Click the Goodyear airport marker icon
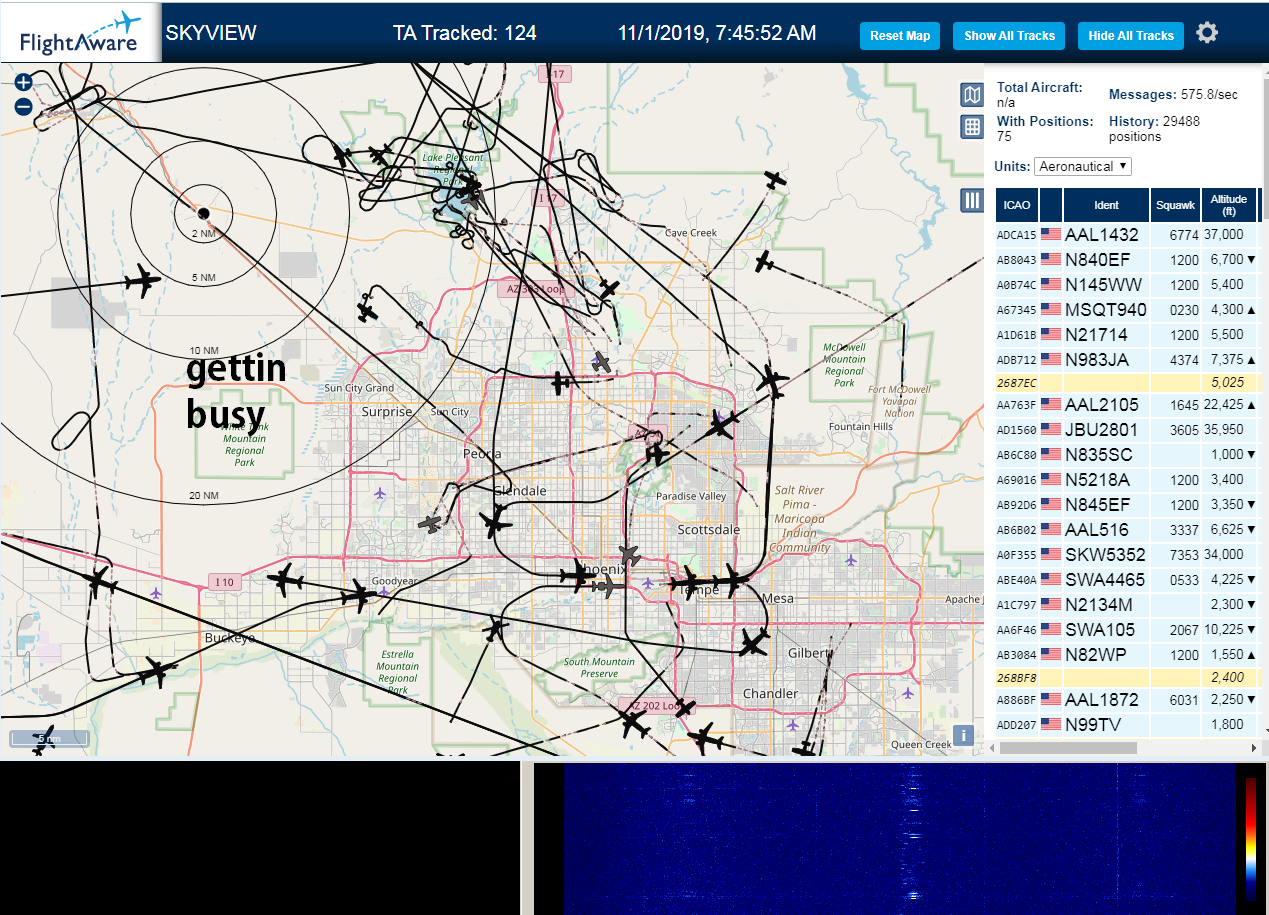This screenshot has height=915, width=1269. point(384,591)
